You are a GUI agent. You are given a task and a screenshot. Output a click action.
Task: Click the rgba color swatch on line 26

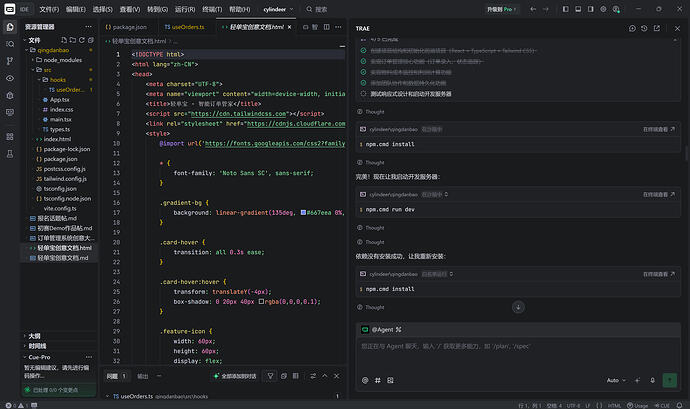click(261, 302)
